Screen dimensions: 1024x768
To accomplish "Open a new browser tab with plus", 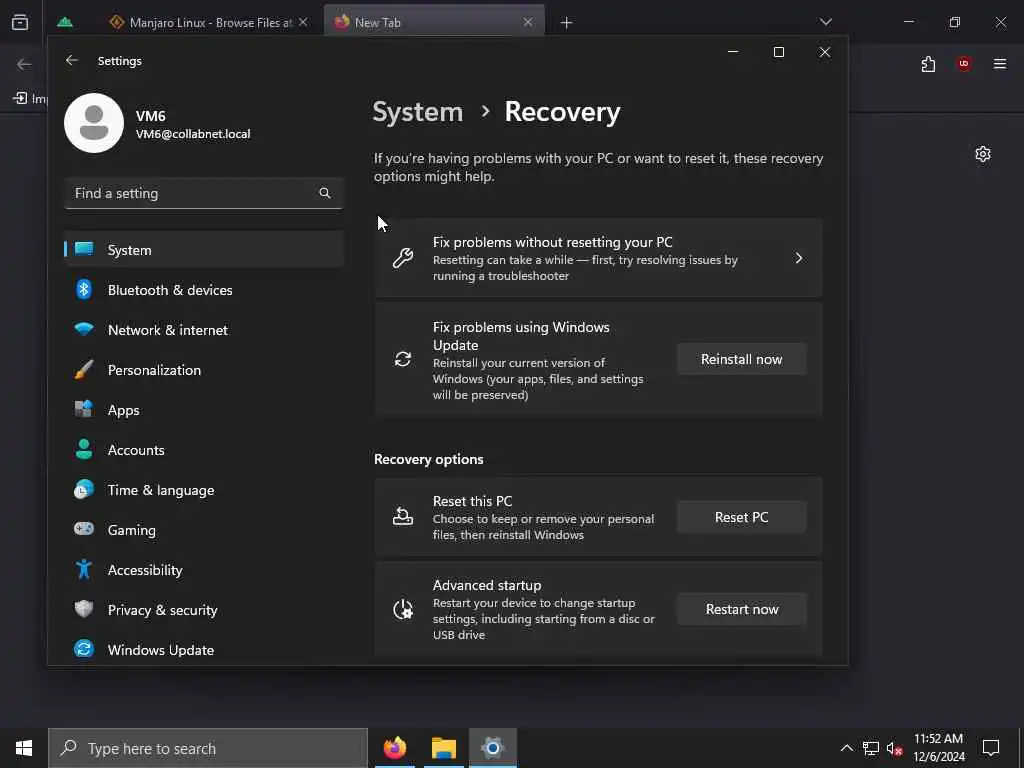I will 566,23.
